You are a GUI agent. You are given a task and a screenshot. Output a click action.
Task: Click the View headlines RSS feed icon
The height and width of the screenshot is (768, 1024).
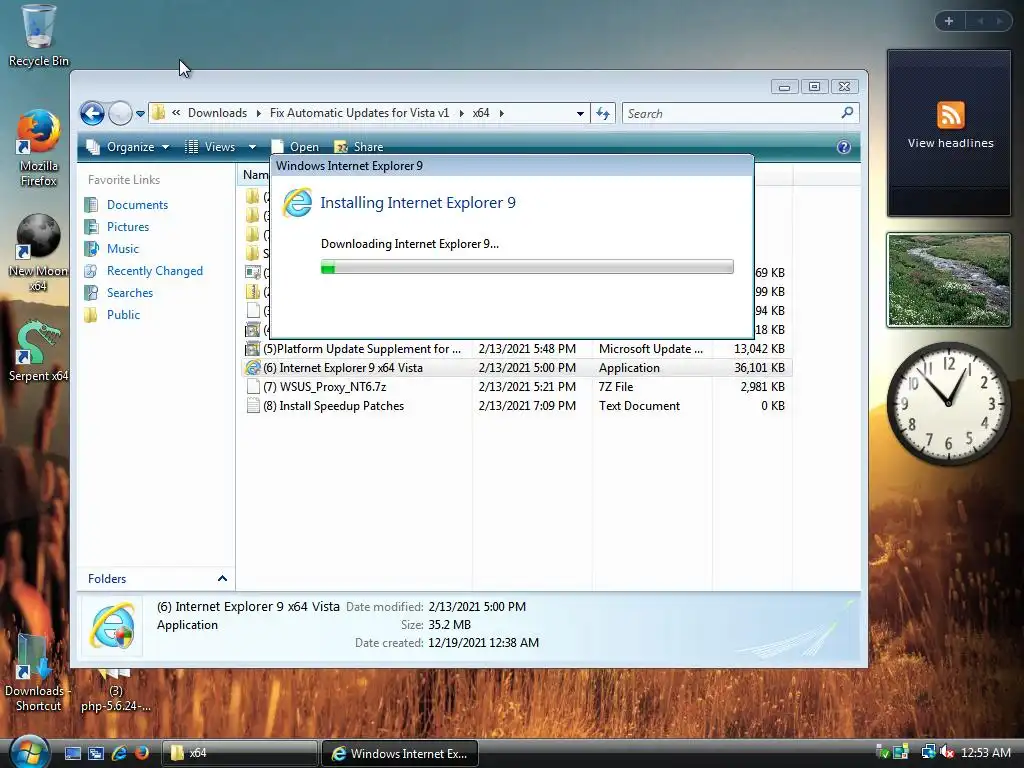[950, 115]
